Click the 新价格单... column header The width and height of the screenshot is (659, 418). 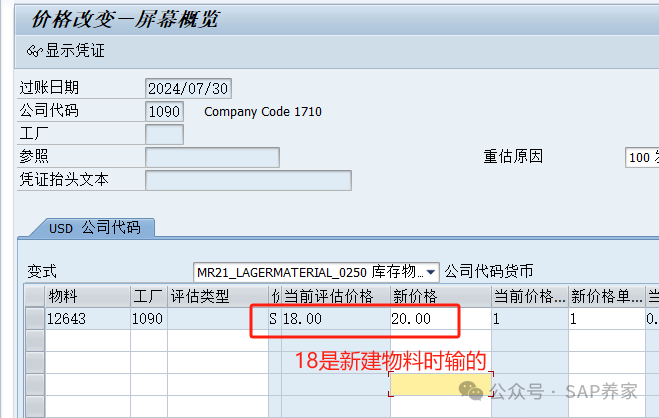(x=607, y=297)
